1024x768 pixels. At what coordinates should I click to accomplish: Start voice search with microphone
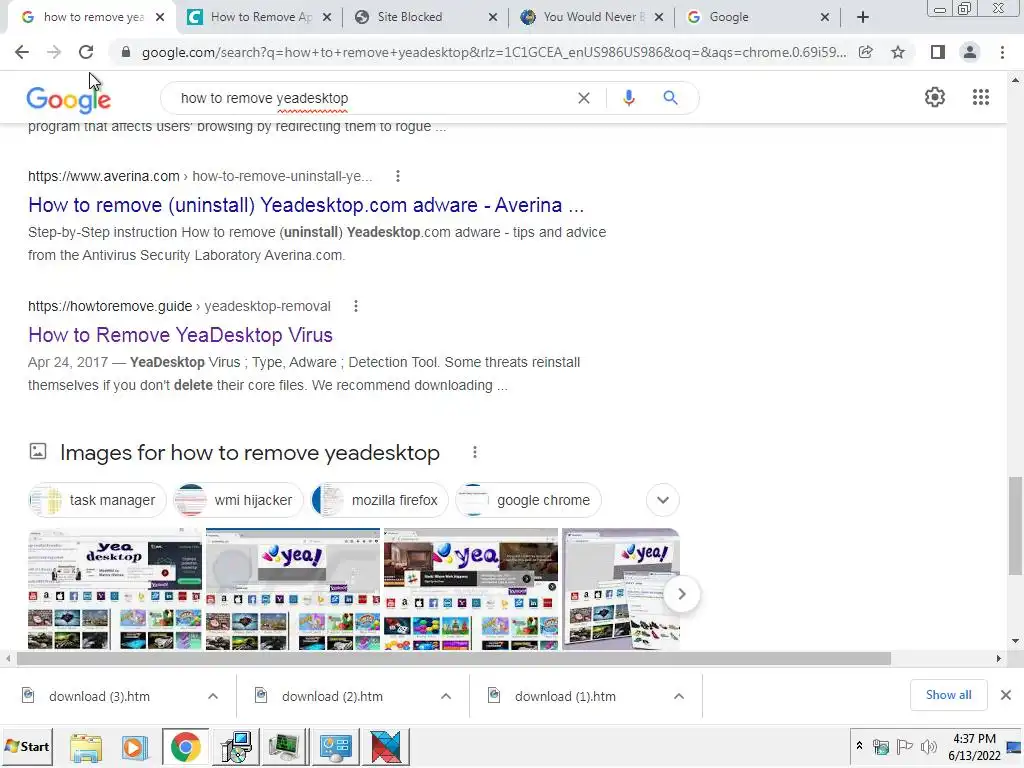click(x=628, y=98)
